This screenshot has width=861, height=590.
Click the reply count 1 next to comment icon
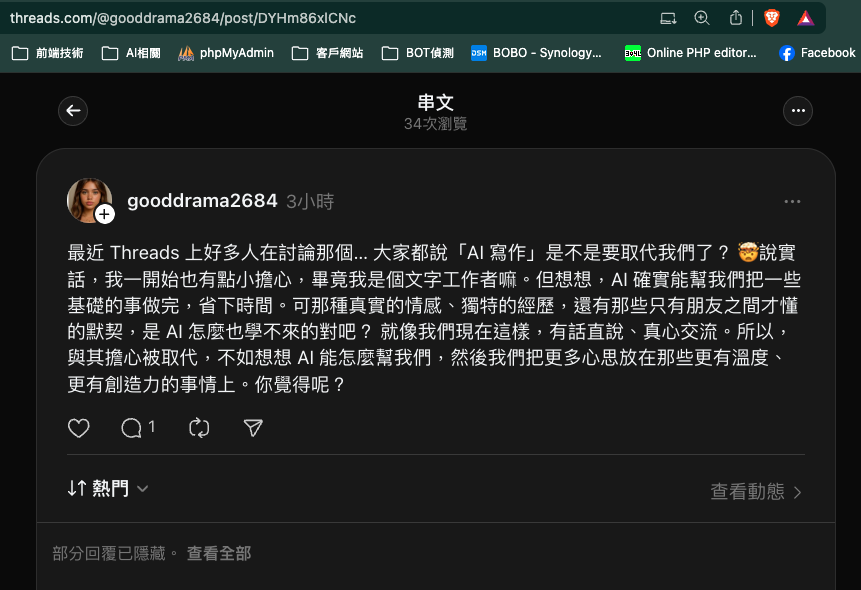(x=152, y=427)
